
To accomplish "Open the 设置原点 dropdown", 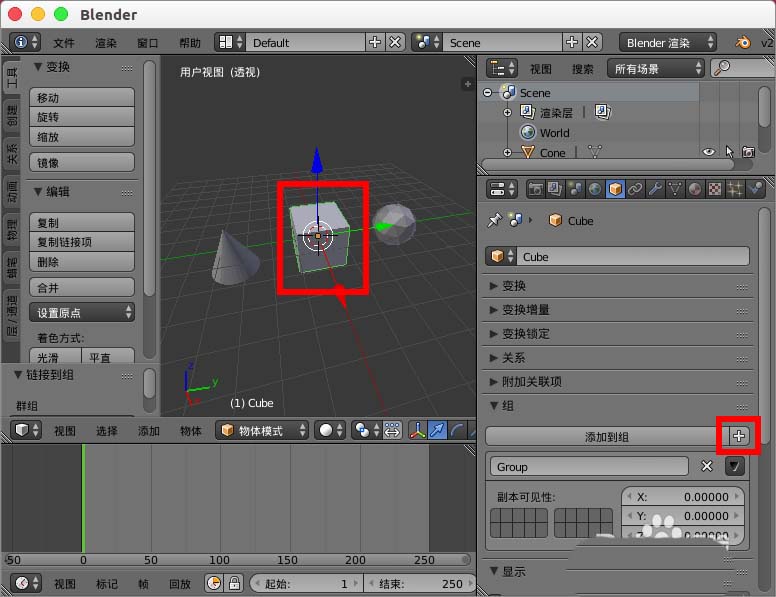I will (82, 312).
